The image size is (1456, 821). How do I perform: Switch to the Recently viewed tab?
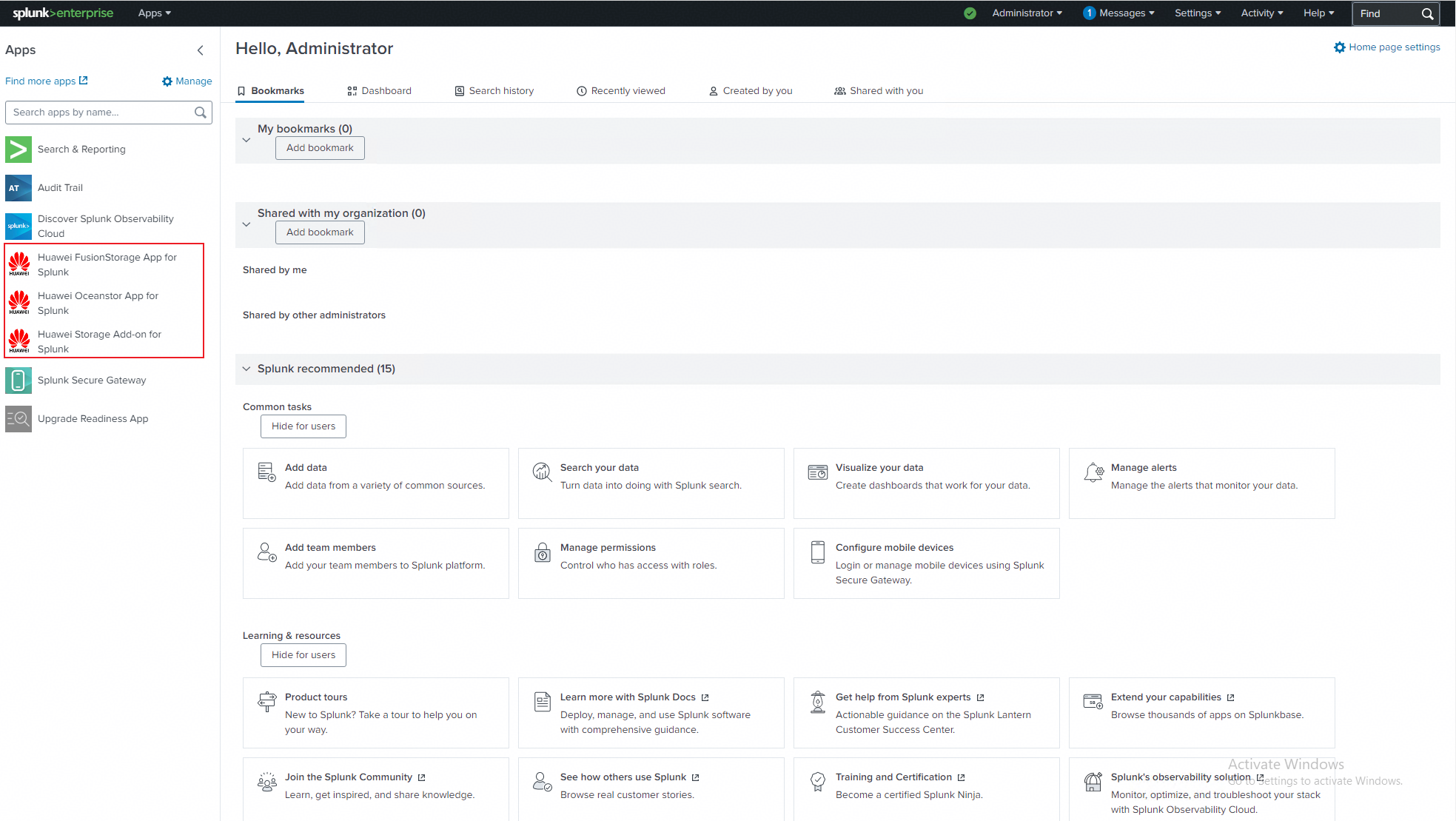620,91
